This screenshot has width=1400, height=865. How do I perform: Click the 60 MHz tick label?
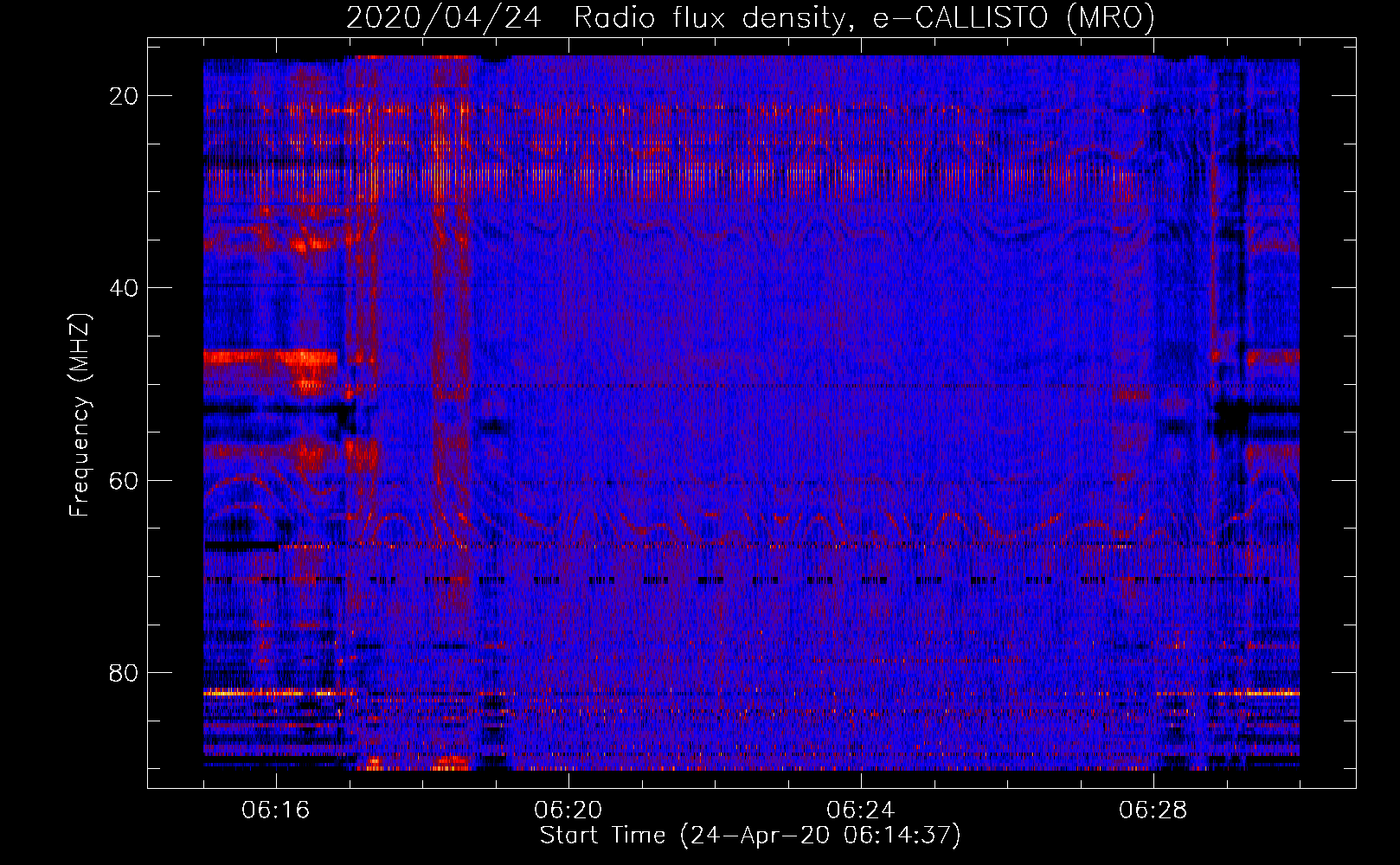point(125,480)
